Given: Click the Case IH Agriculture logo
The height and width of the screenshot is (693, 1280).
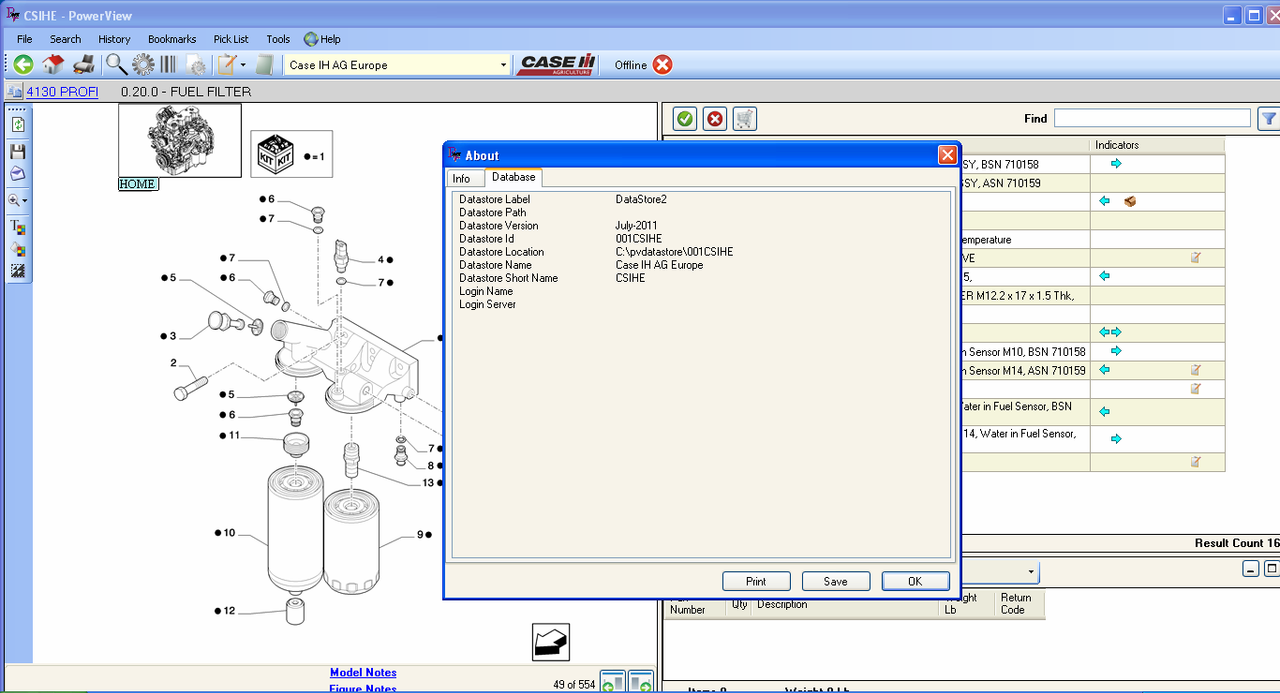Looking at the screenshot, I should (x=558, y=65).
